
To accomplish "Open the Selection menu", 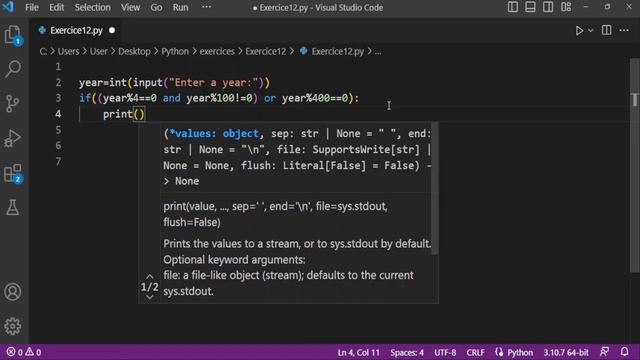I will pyautogui.click(x=92, y=7).
